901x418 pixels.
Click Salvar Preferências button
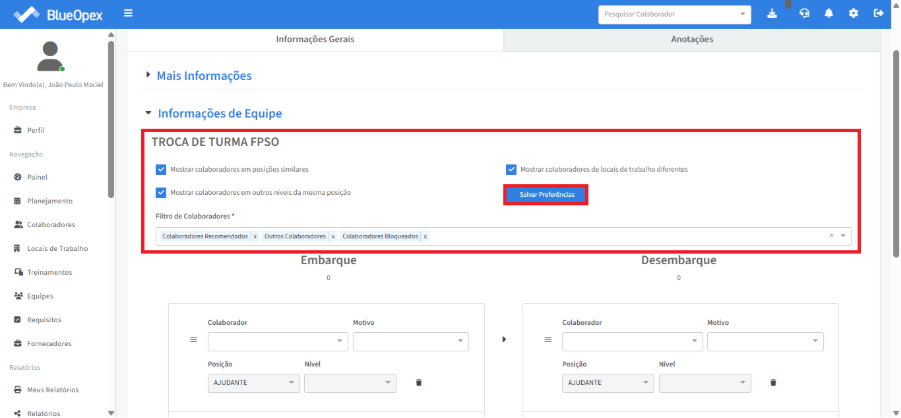point(546,195)
